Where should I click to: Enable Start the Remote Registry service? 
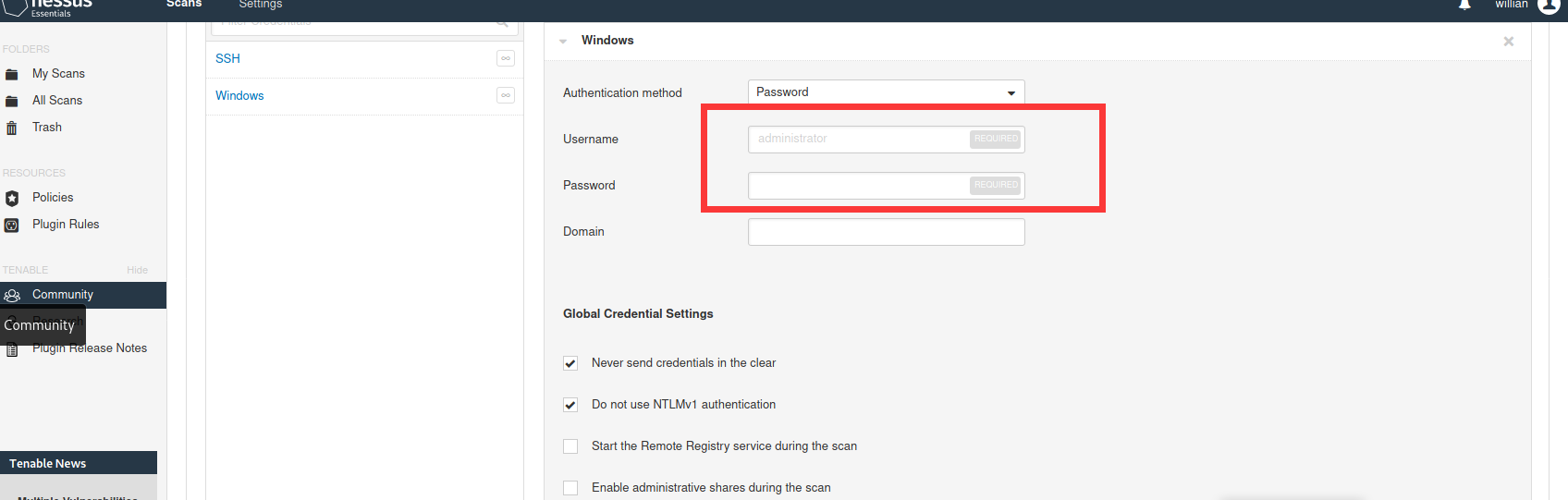click(x=570, y=446)
